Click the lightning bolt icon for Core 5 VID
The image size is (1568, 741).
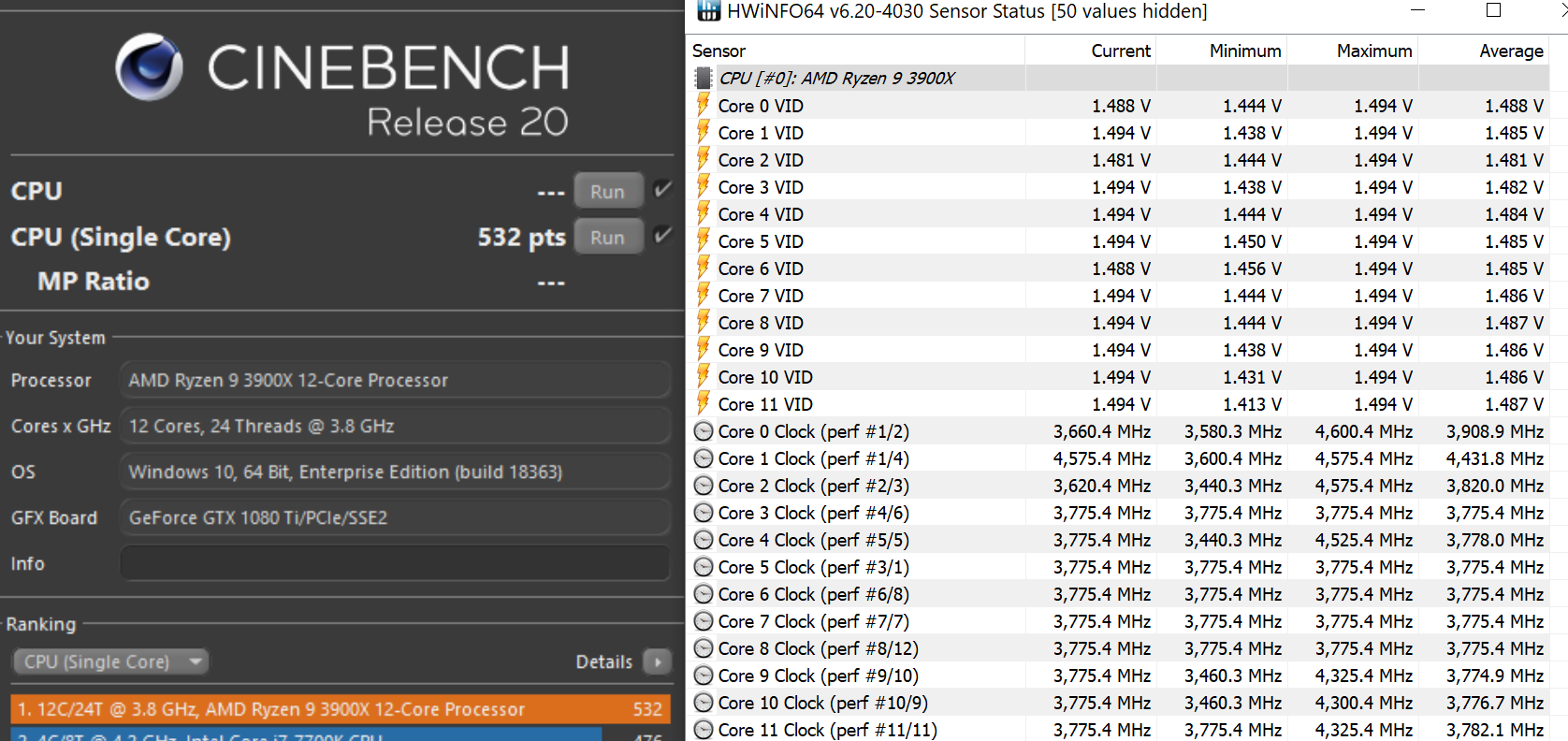(704, 240)
